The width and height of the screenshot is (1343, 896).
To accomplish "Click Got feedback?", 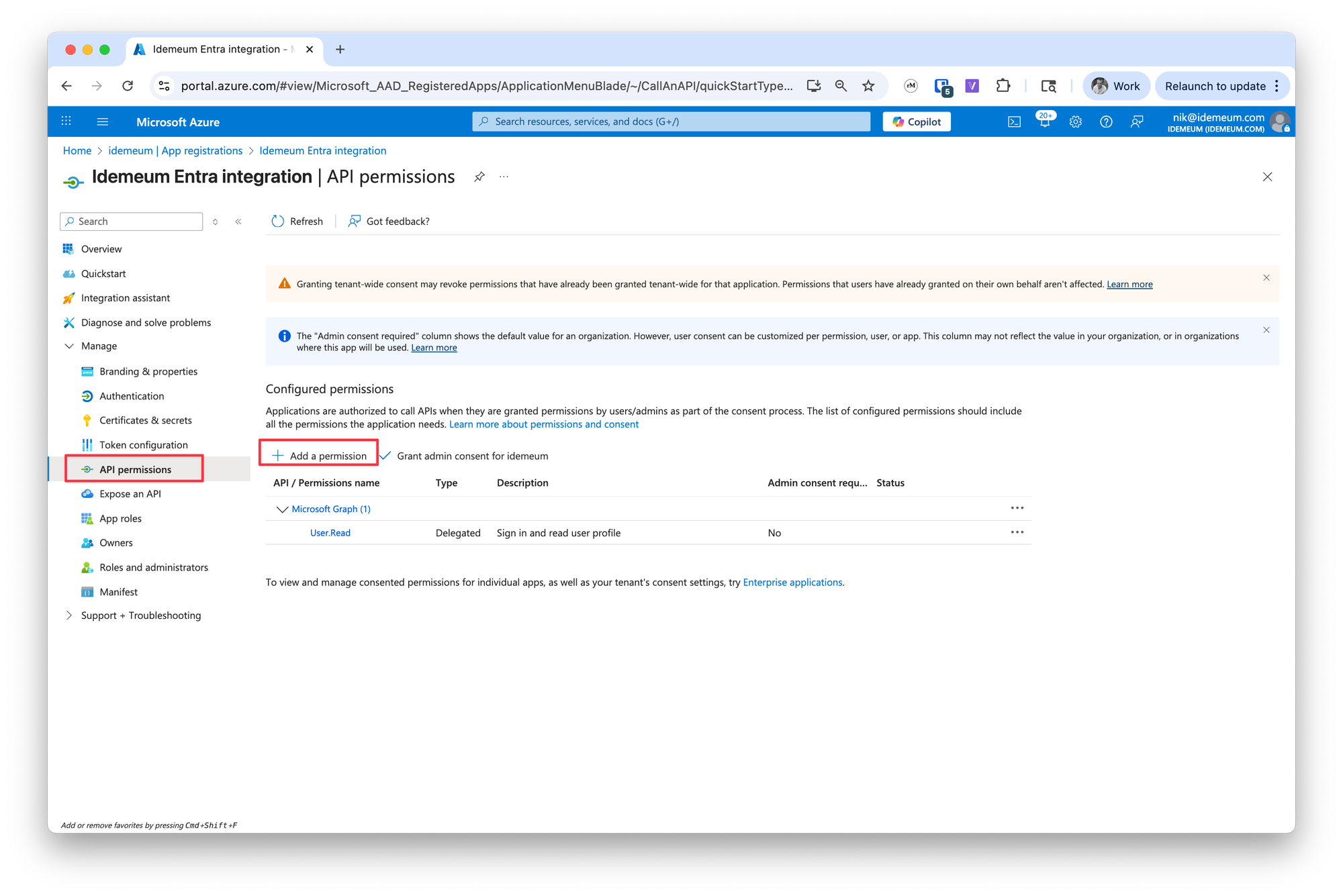I will tap(388, 221).
